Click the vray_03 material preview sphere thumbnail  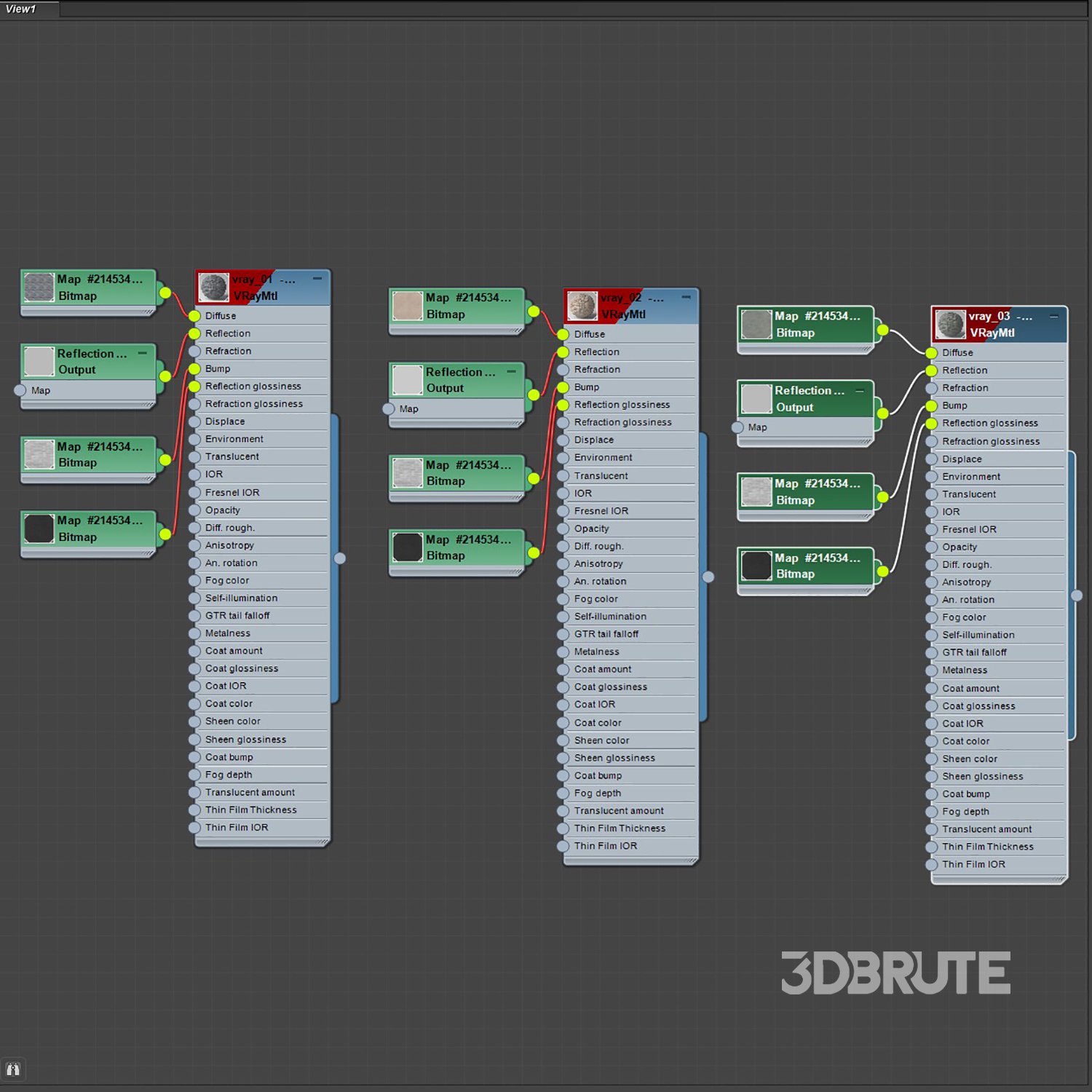click(950, 325)
